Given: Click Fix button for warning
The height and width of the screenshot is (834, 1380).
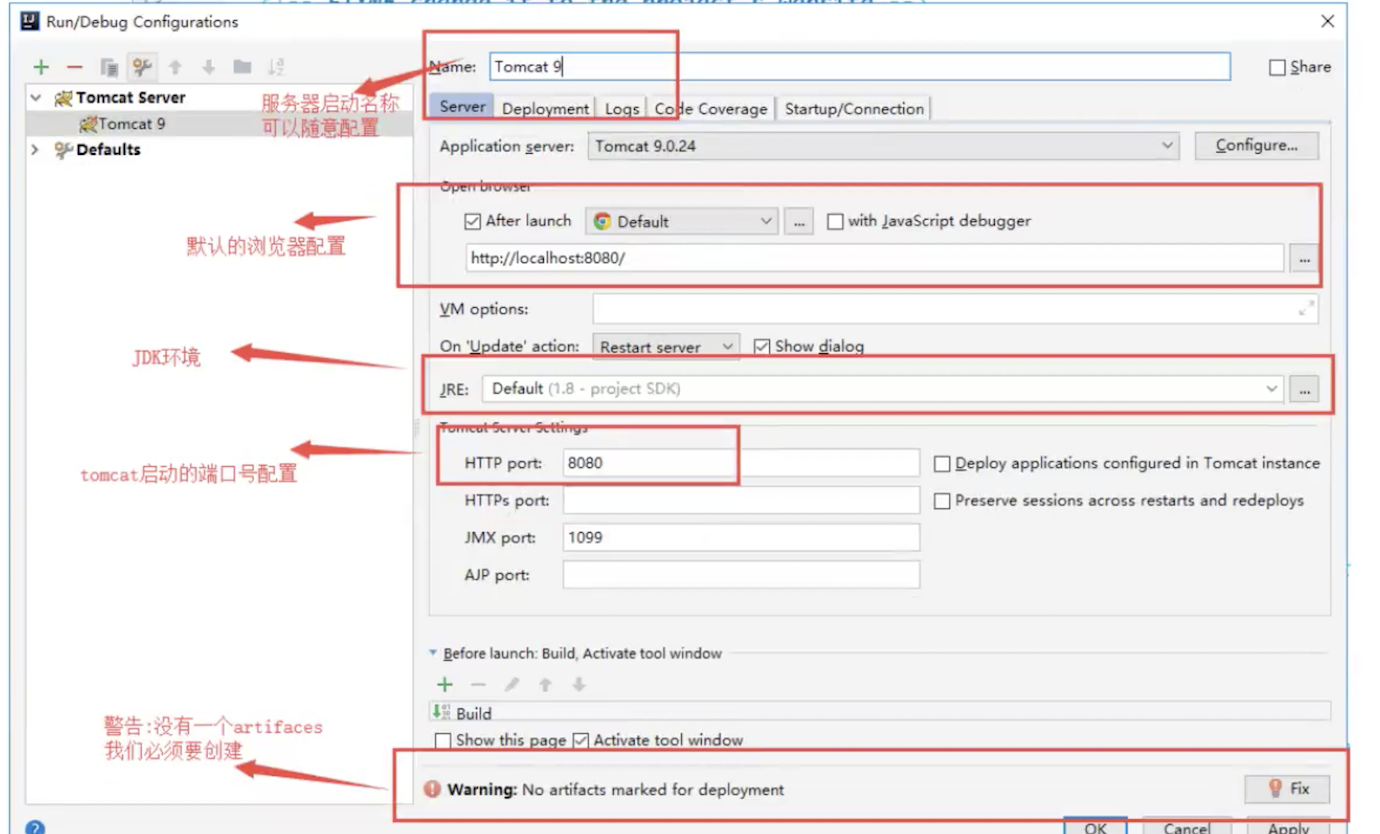Looking at the screenshot, I should [1288, 789].
